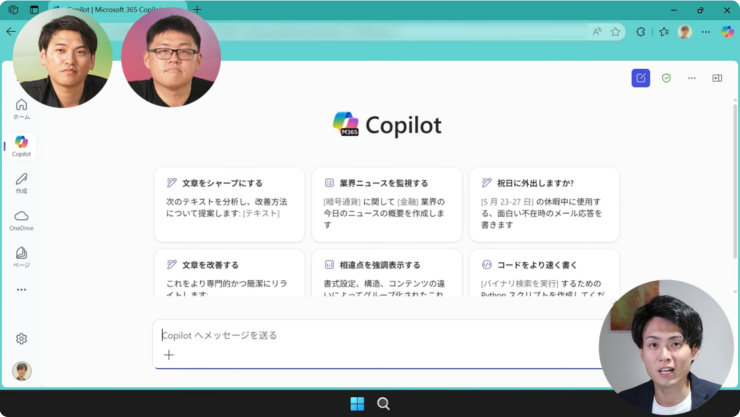Click the account avatar in sidebar

click(21, 371)
